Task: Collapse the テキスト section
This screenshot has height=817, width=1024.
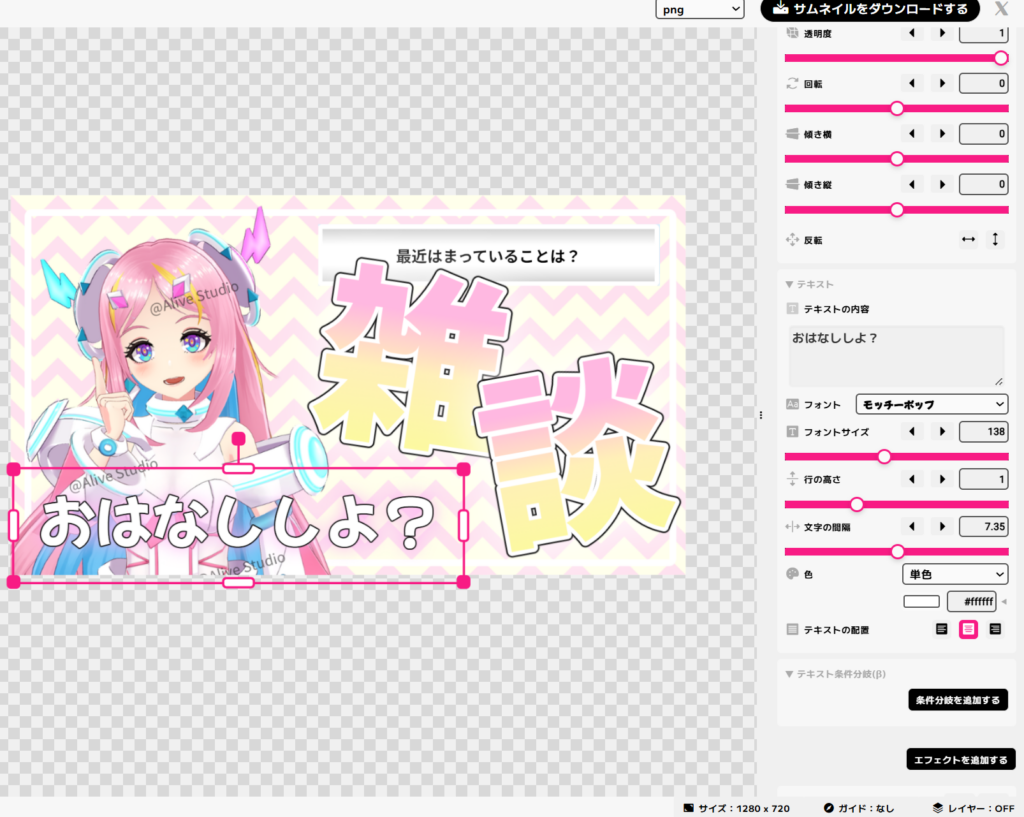Action: [809, 284]
